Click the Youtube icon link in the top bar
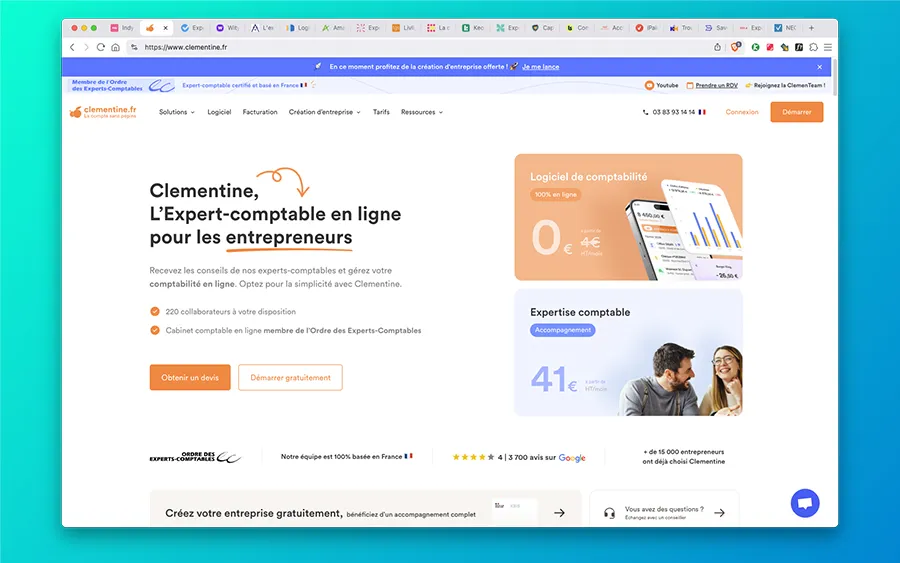This screenshot has width=900, height=563. [649, 85]
